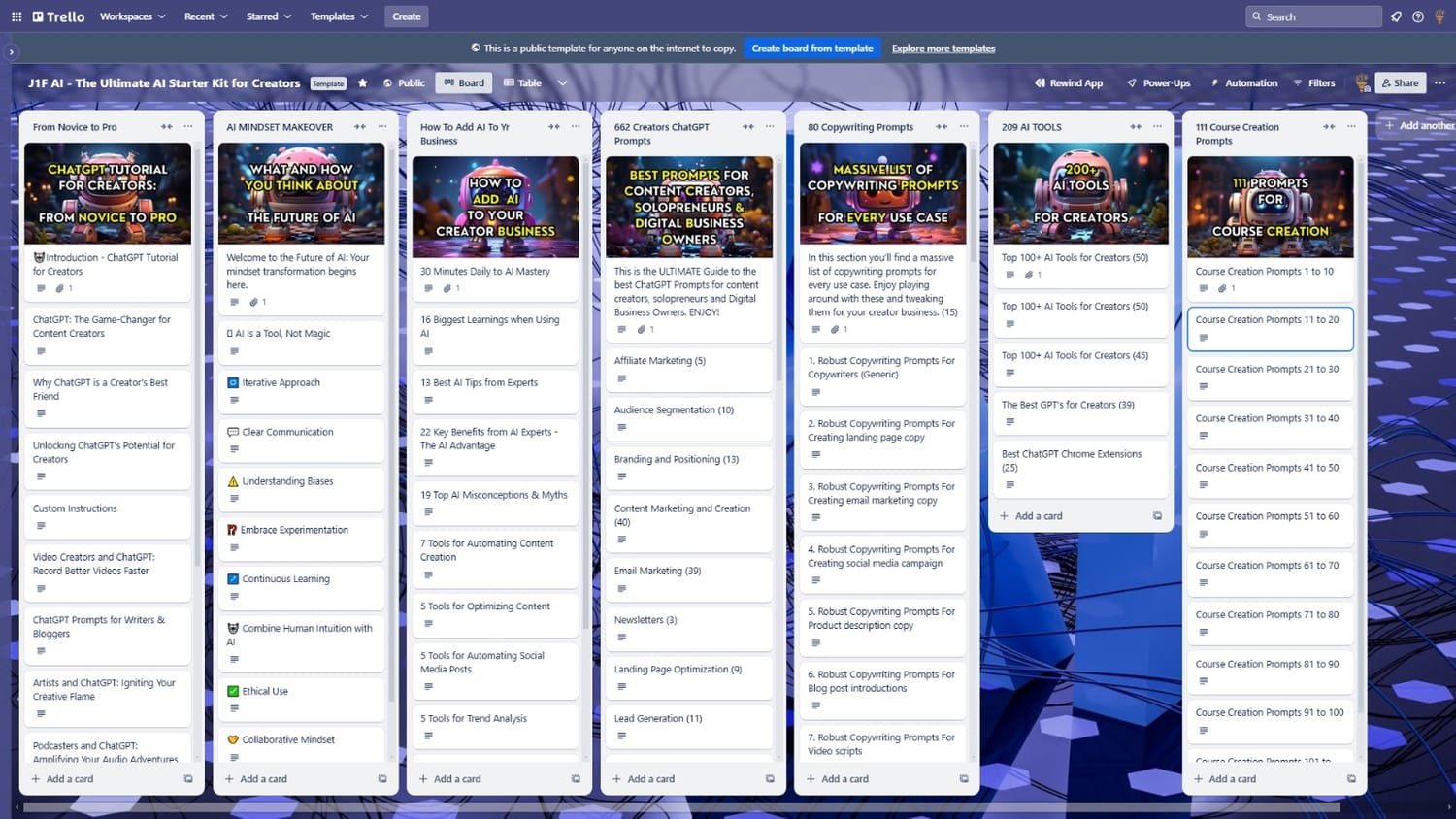Collapse the From Novice to Pro list
The width and height of the screenshot is (1456, 819).
point(166,127)
